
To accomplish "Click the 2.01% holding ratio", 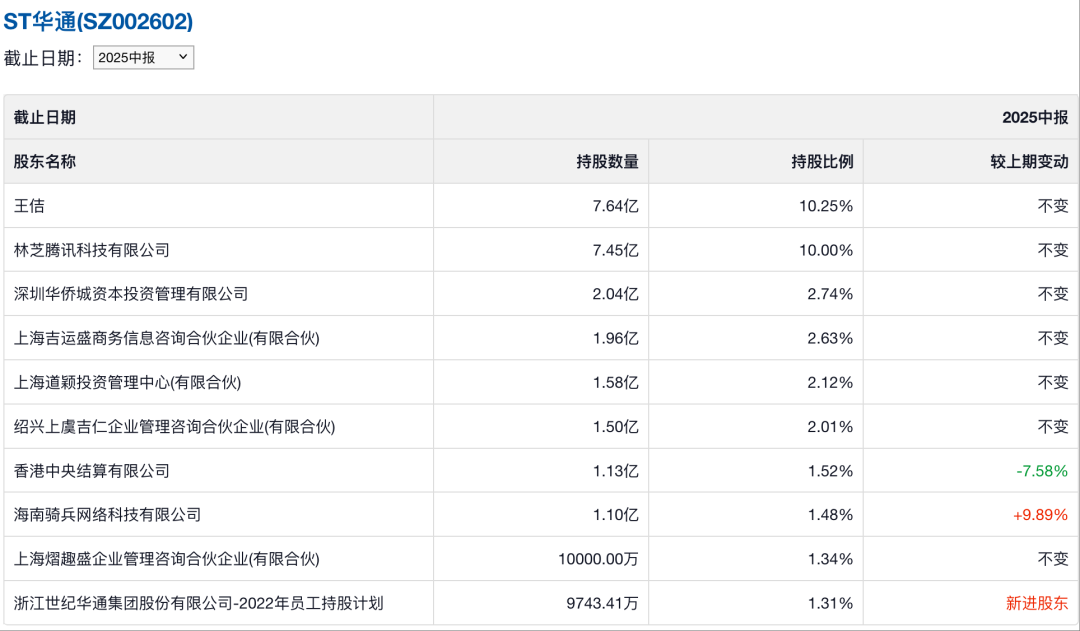I will [x=830, y=427].
